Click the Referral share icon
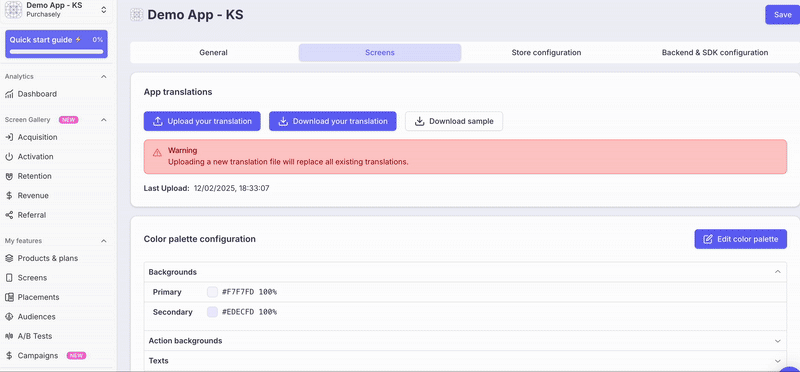800x372 pixels. 9,215
